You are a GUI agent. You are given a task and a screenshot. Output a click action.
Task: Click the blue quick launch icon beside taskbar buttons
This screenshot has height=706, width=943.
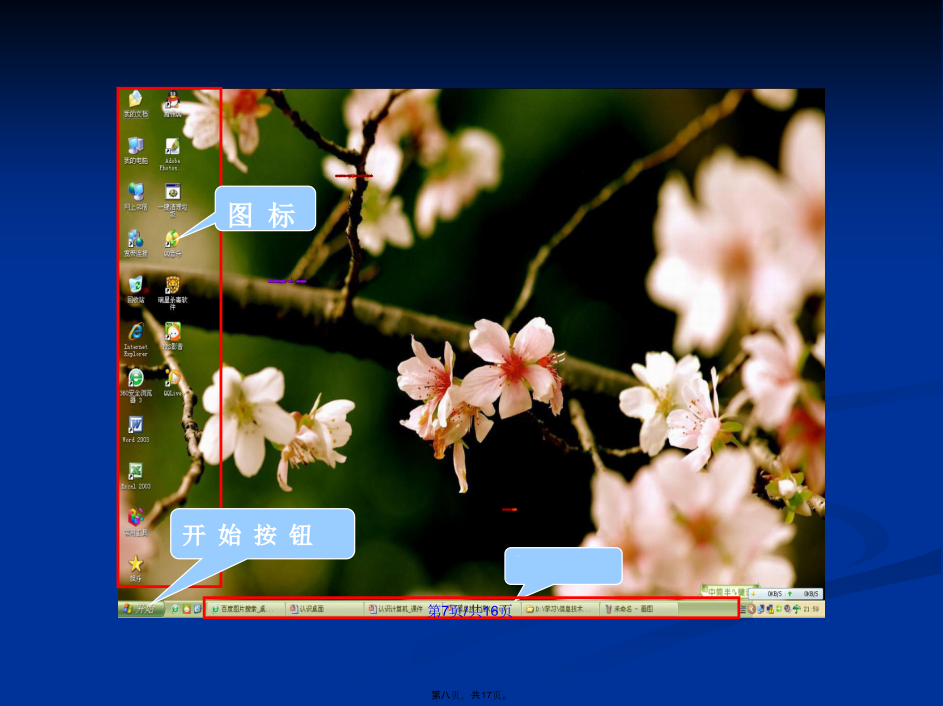pyautogui.click(x=197, y=609)
